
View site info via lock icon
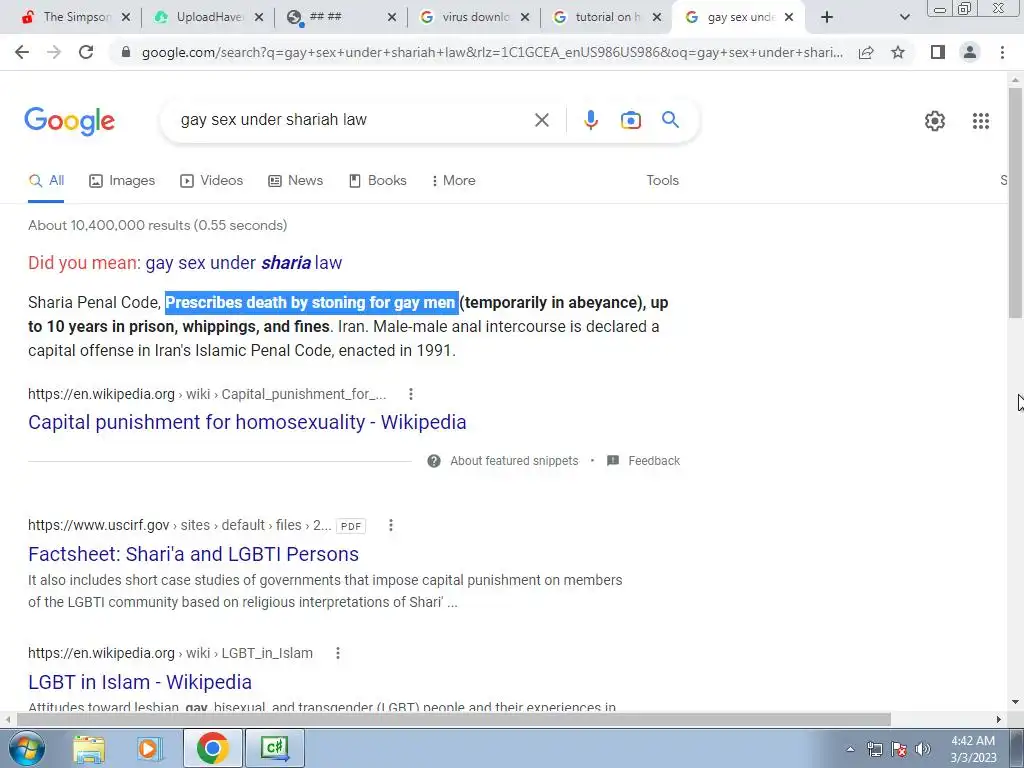(126, 52)
